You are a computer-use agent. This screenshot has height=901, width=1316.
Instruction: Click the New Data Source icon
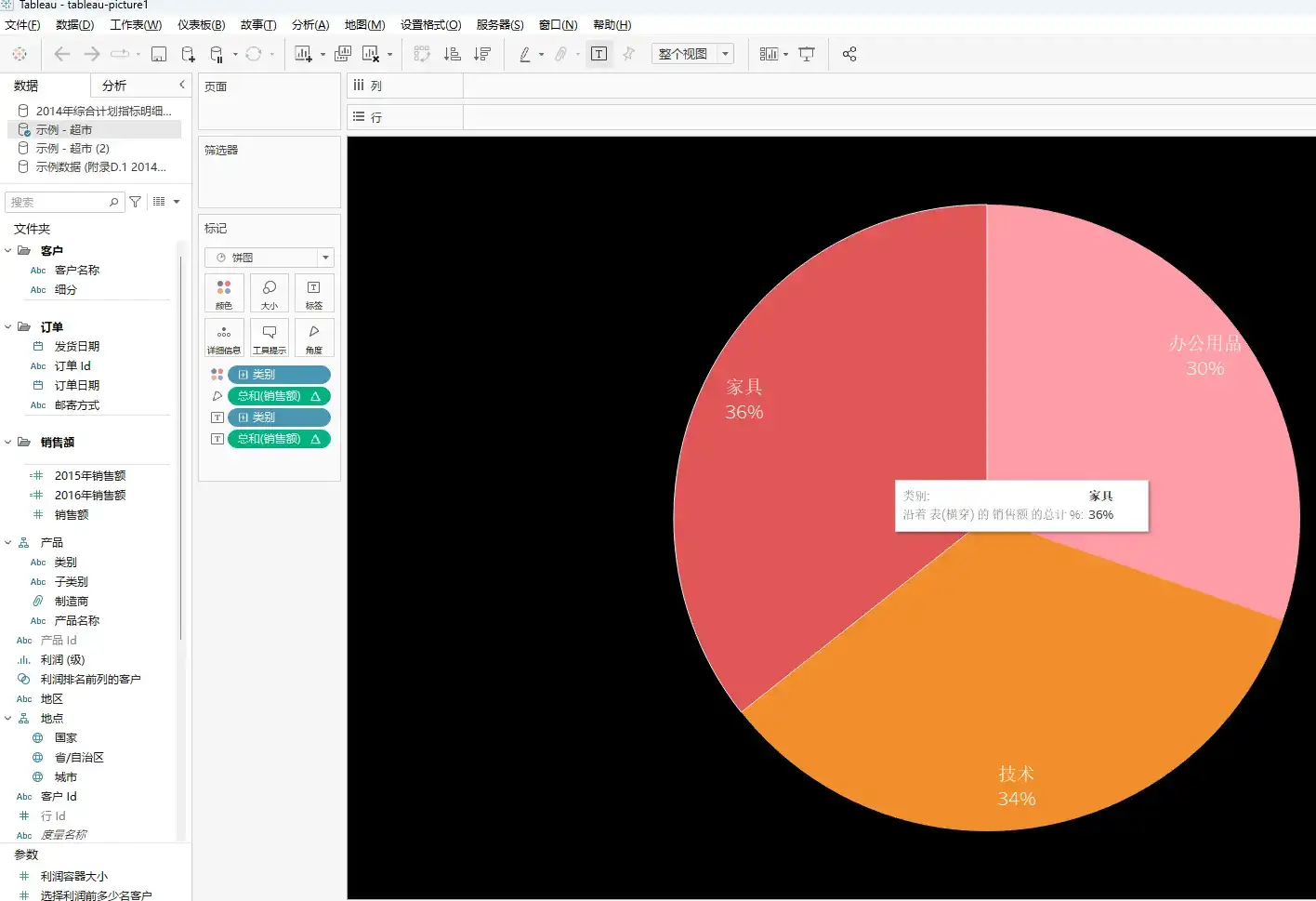pos(188,54)
